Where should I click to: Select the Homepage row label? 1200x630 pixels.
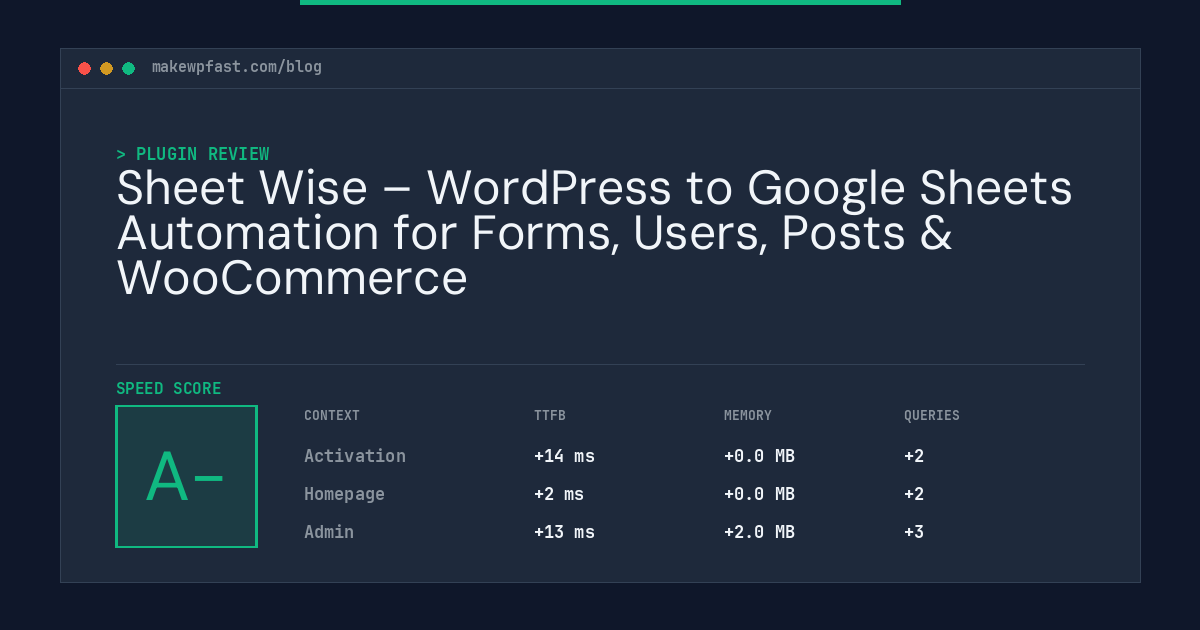point(344,494)
